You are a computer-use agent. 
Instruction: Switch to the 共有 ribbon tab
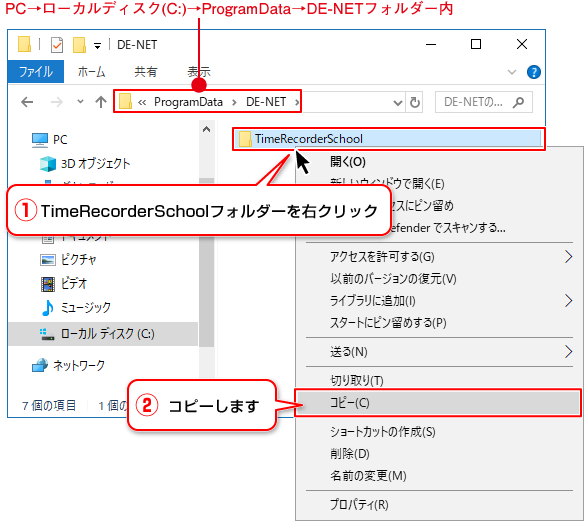(x=146, y=72)
